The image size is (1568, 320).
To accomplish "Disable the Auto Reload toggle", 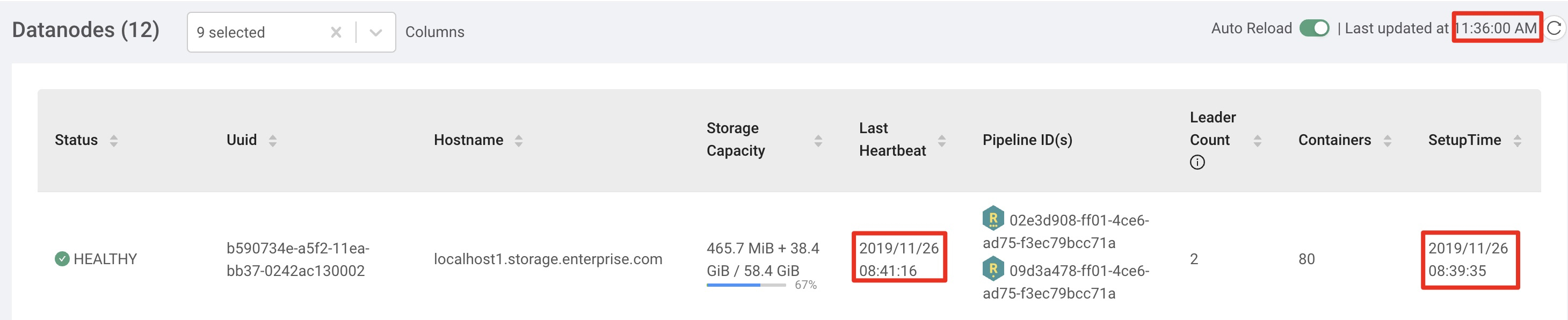I will click(x=1313, y=28).
